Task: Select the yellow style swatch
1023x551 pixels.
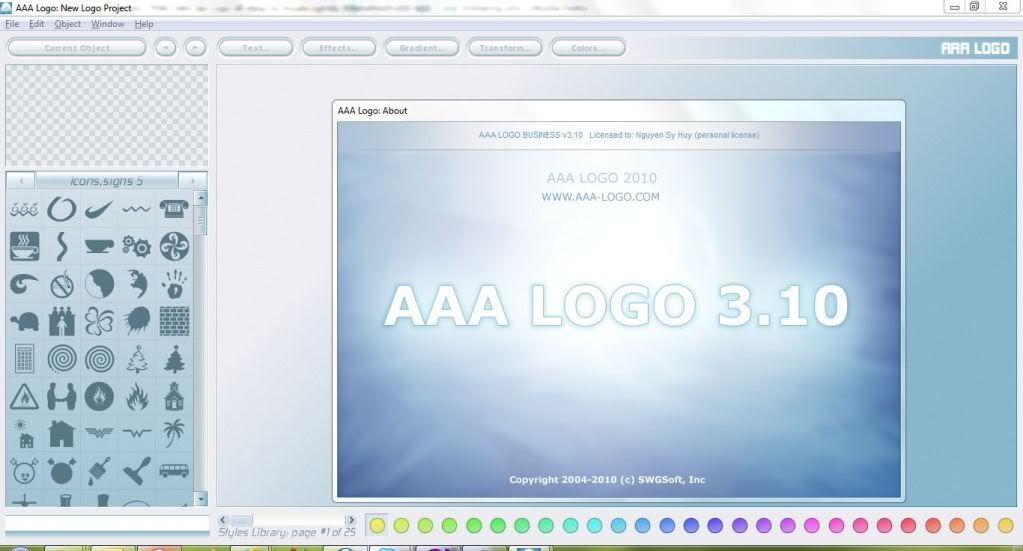Action: click(377, 525)
